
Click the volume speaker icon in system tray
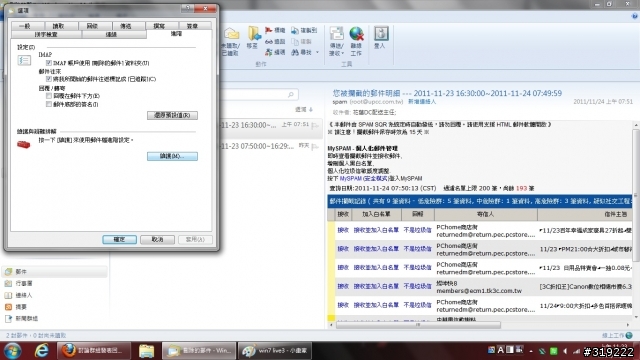(565, 351)
